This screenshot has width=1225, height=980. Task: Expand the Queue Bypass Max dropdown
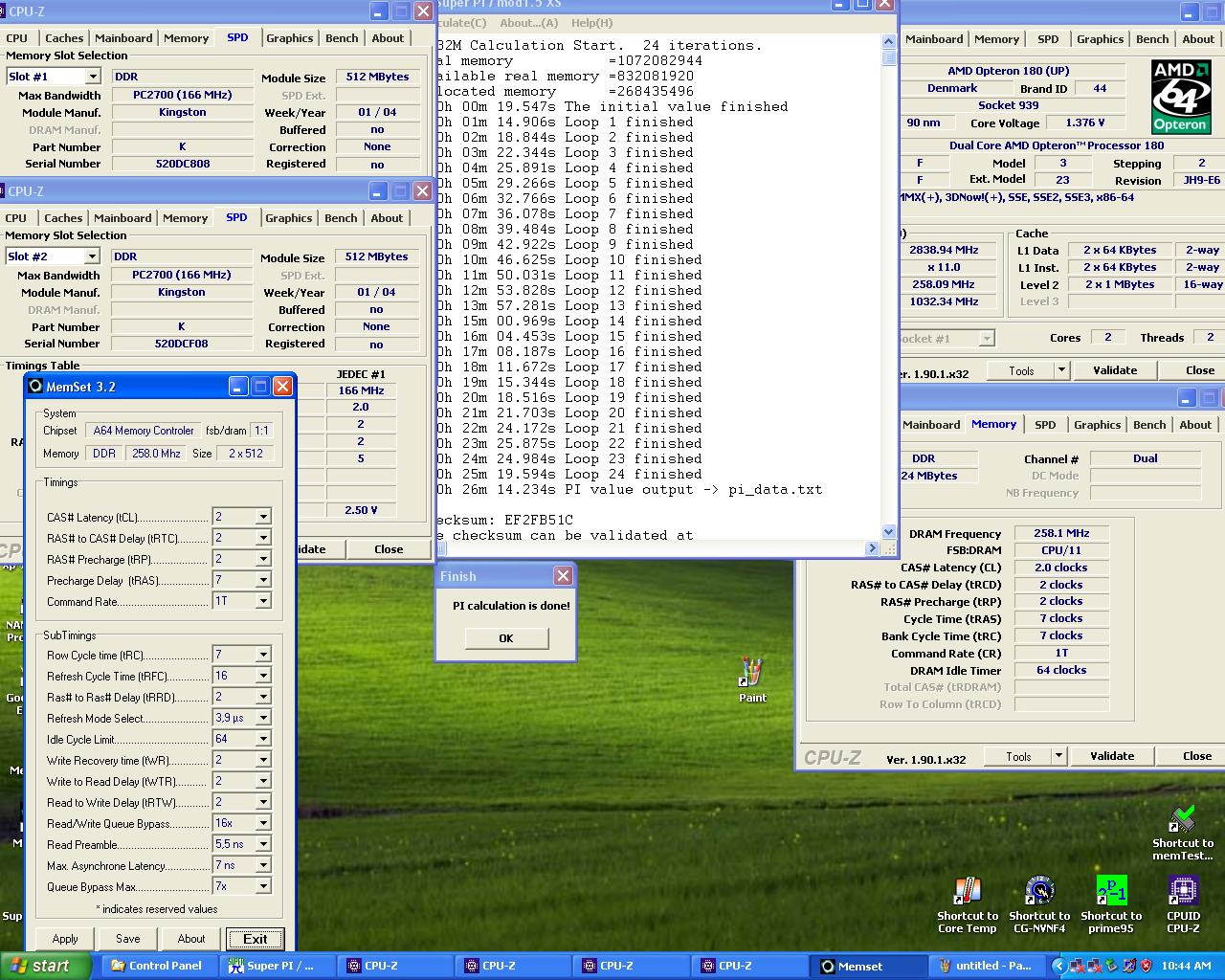point(263,886)
